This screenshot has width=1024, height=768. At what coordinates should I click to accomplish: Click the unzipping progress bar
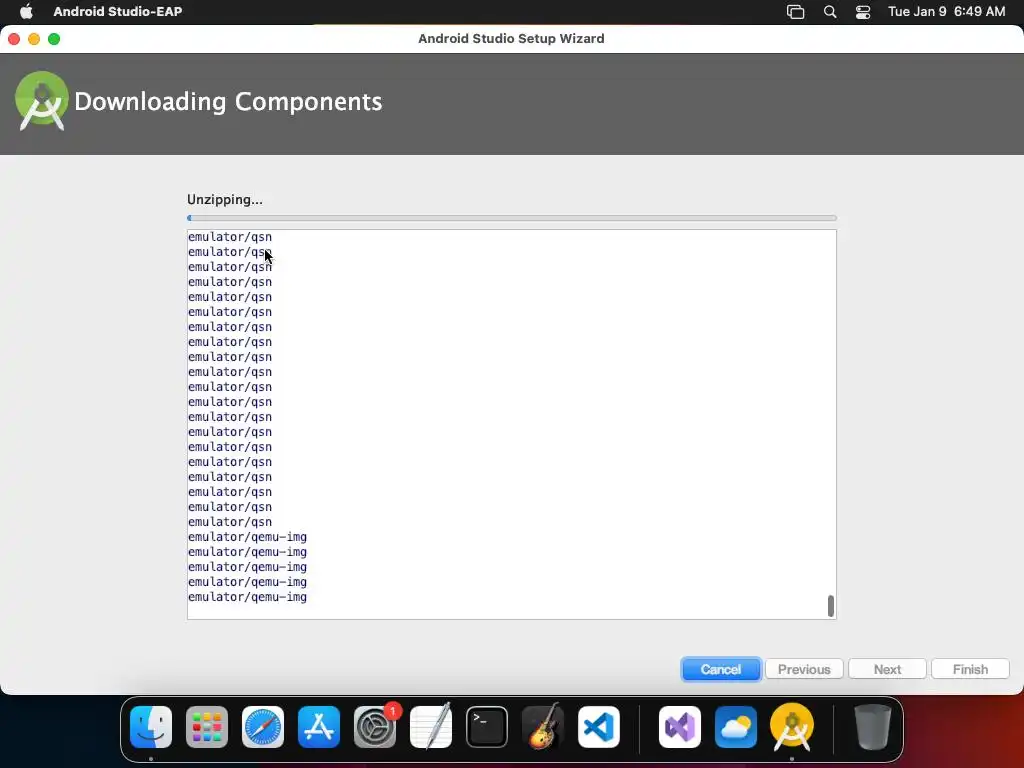pyautogui.click(x=511, y=218)
